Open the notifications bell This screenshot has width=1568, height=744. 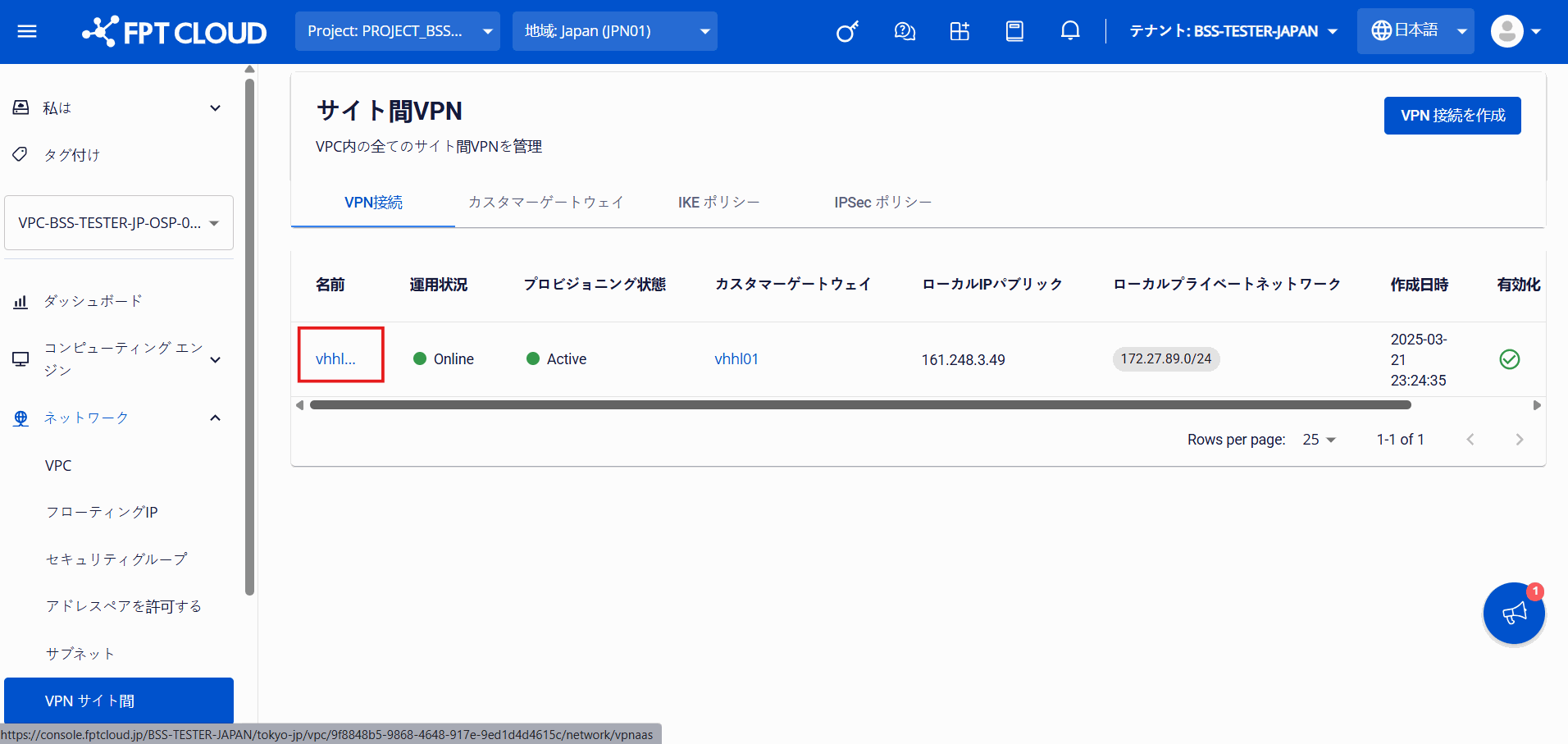click(x=1070, y=31)
